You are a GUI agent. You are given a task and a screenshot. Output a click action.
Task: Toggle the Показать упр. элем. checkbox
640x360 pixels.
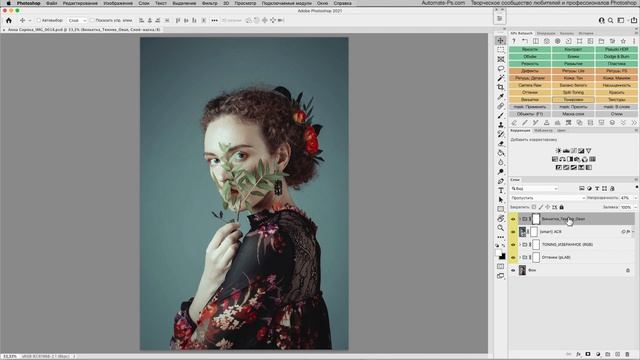[x=92, y=20]
